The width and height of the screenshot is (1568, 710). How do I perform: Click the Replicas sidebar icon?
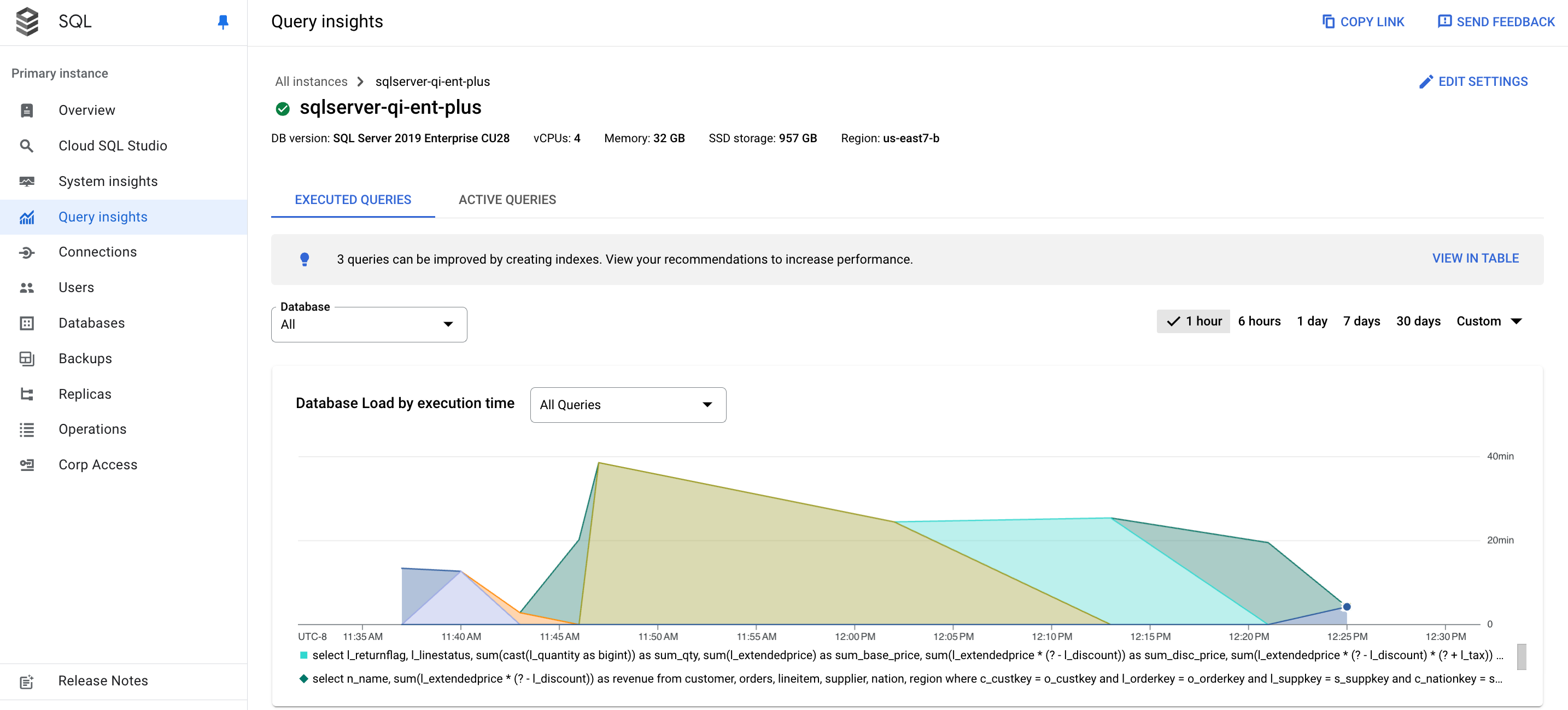pos(27,394)
